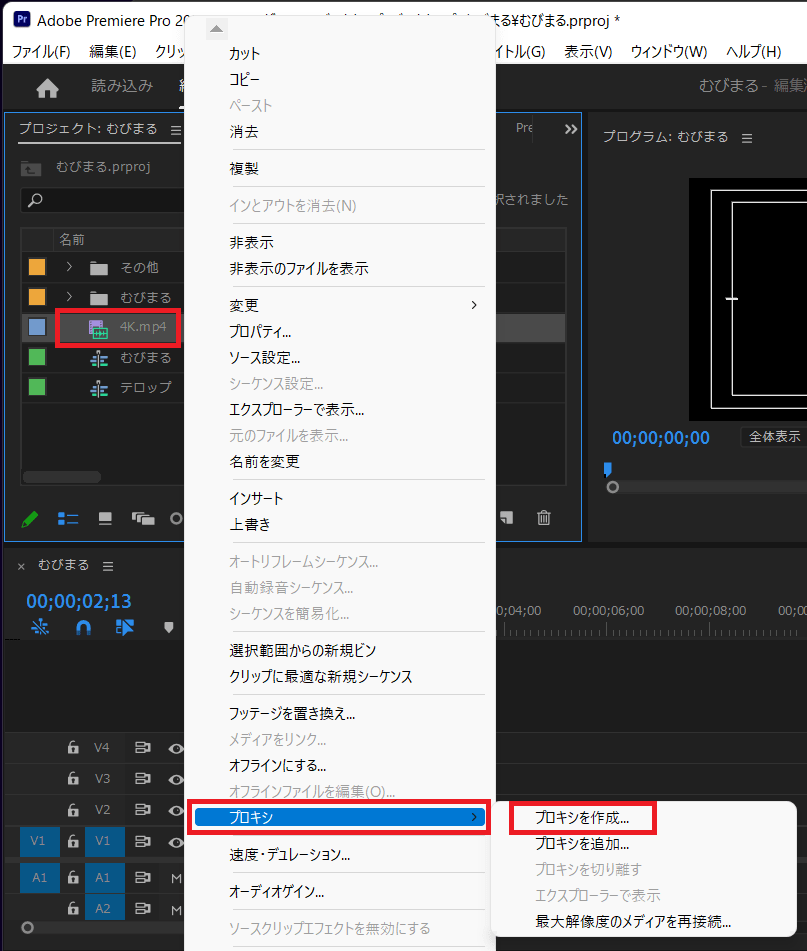The height and width of the screenshot is (951, 807).
Task: Expand the その他 folder in project panel
Action: click(69, 267)
